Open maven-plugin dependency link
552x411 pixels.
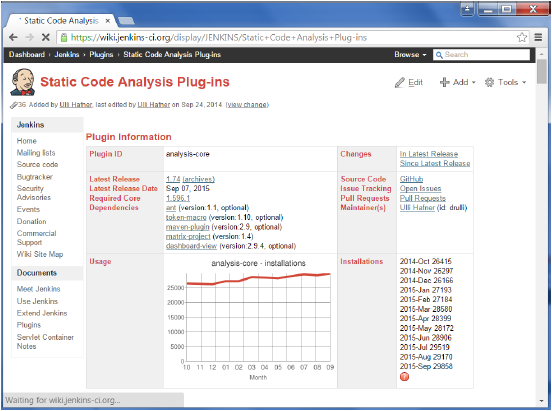[x=188, y=227]
